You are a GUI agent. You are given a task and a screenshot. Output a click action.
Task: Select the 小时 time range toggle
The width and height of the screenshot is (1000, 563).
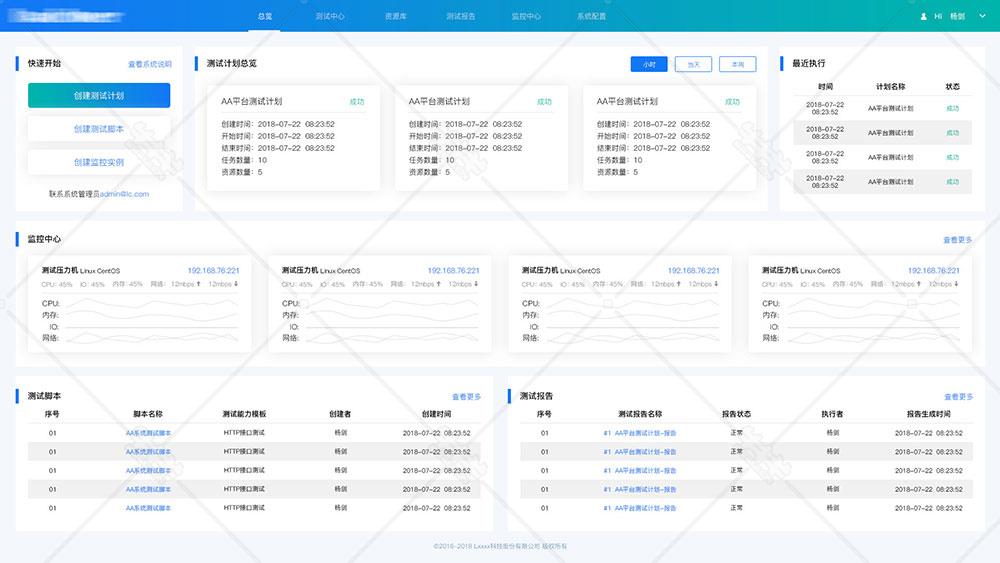pos(649,64)
